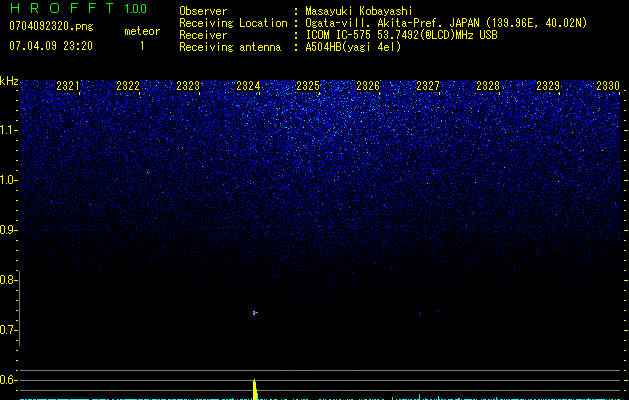This screenshot has width=629, height=400.
Task: Click the faint echo spot before 2327
Action: [419, 314]
